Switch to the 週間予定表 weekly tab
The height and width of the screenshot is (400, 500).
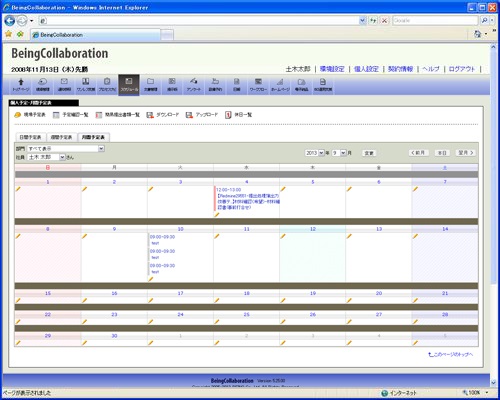point(61,137)
